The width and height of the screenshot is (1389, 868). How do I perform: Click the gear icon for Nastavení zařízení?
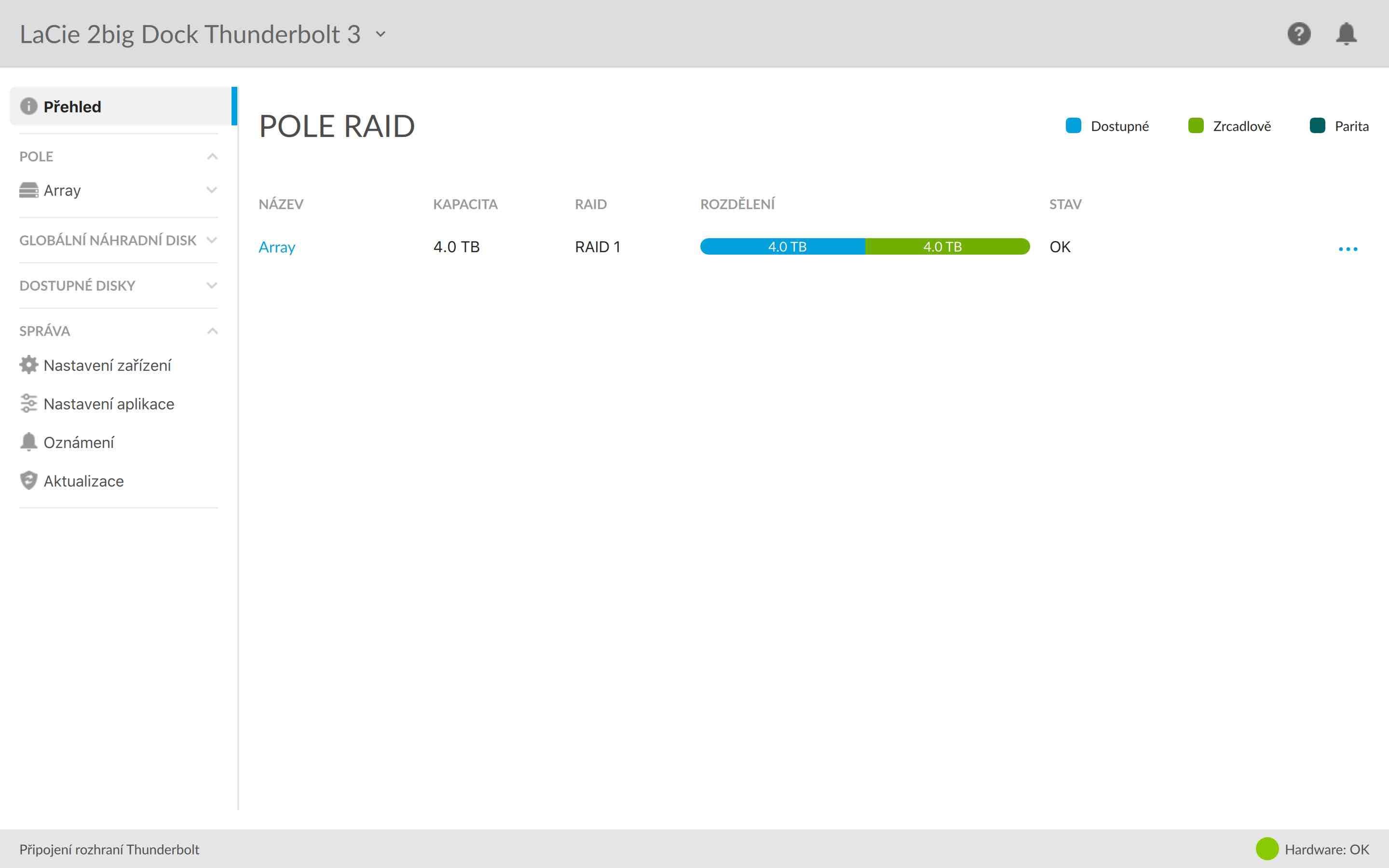(x=29, y=365)
